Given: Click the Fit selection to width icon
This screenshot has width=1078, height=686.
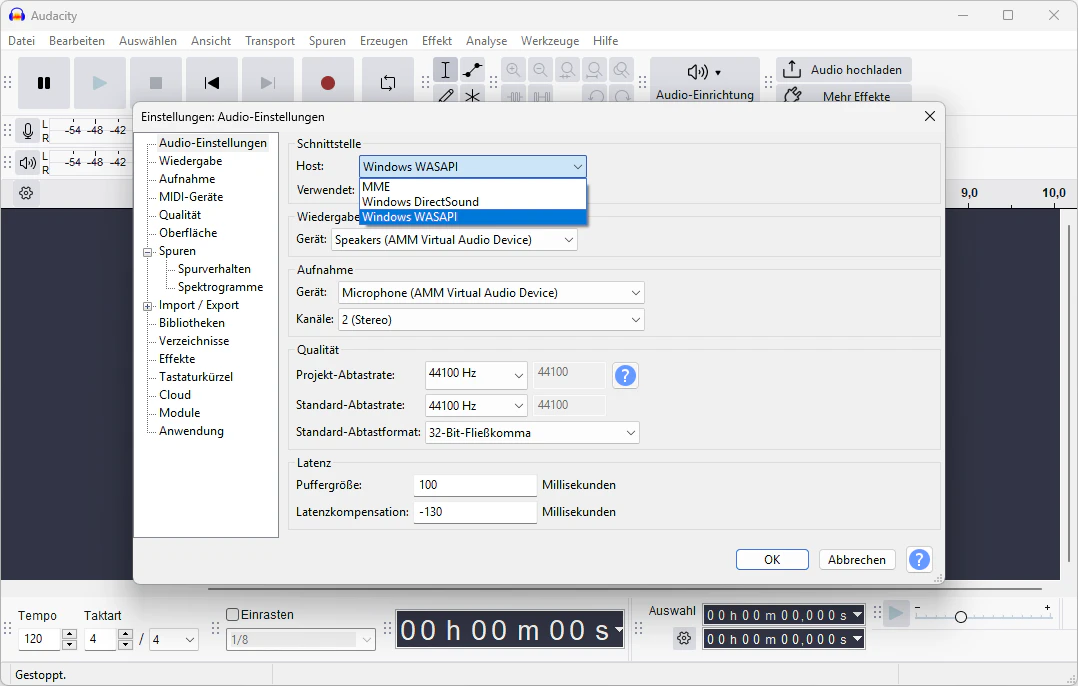Looking at the screenshot, I should 567,70.
